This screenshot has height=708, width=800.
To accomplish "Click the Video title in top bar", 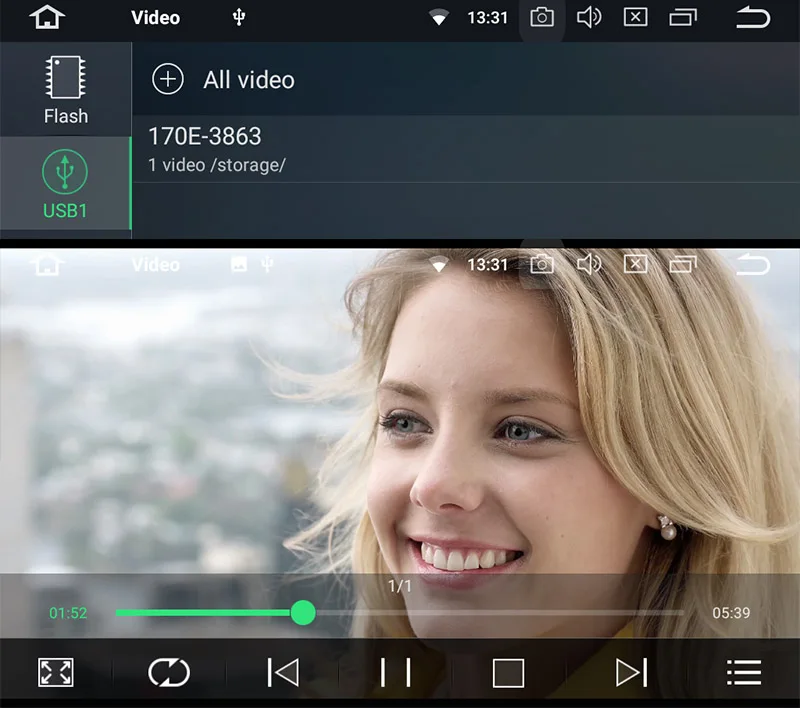I will tap(156, 18).
